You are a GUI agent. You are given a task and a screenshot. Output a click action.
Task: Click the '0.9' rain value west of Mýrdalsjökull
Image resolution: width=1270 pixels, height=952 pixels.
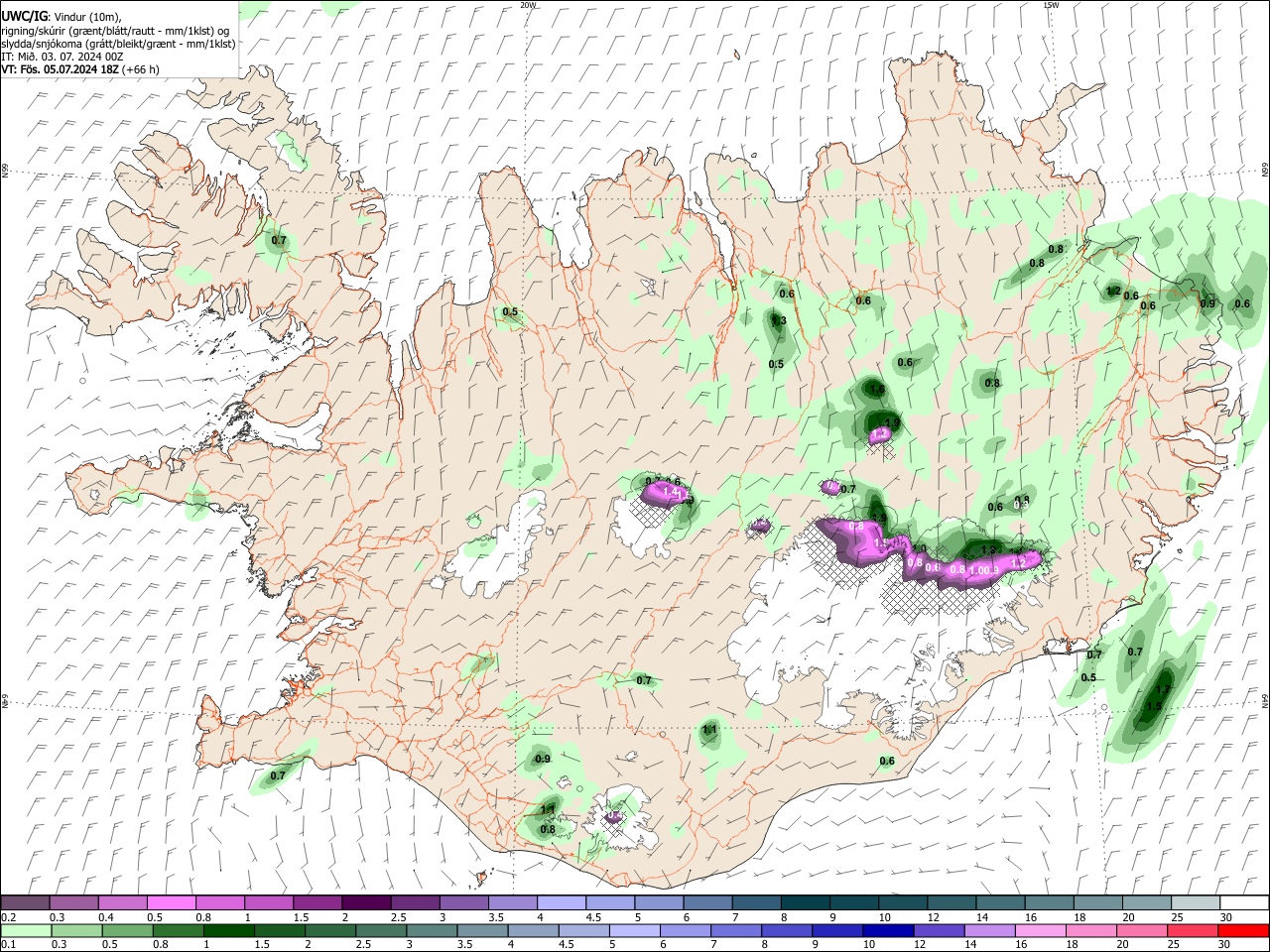[x=543, y=760]
